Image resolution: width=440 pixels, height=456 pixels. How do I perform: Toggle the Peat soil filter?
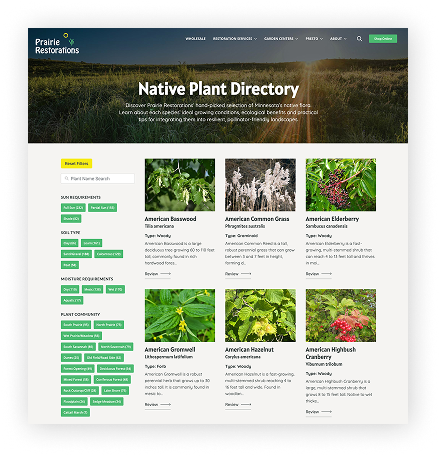70,265
